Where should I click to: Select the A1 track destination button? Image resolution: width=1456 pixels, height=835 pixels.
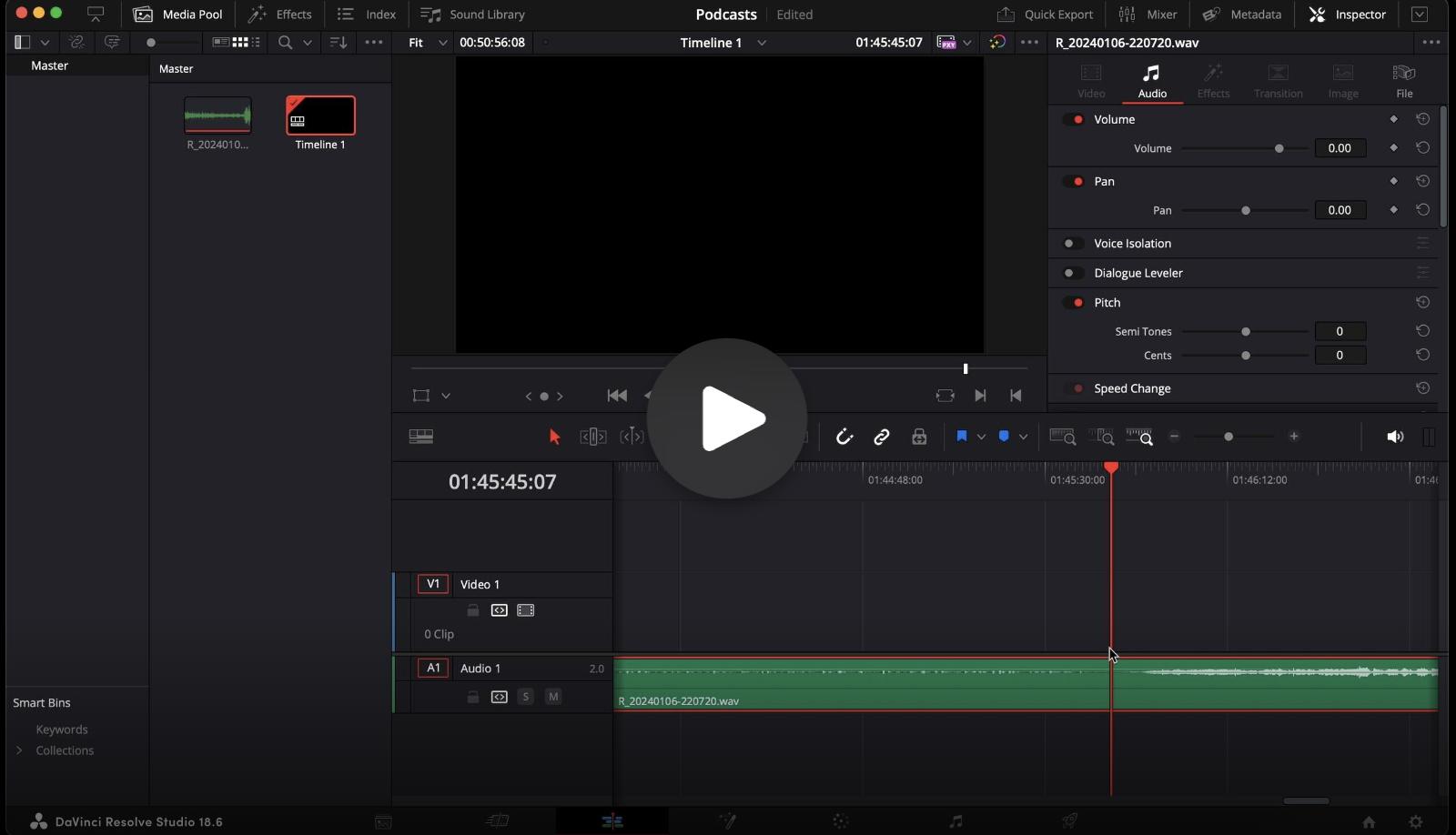(x=433, y=668)
